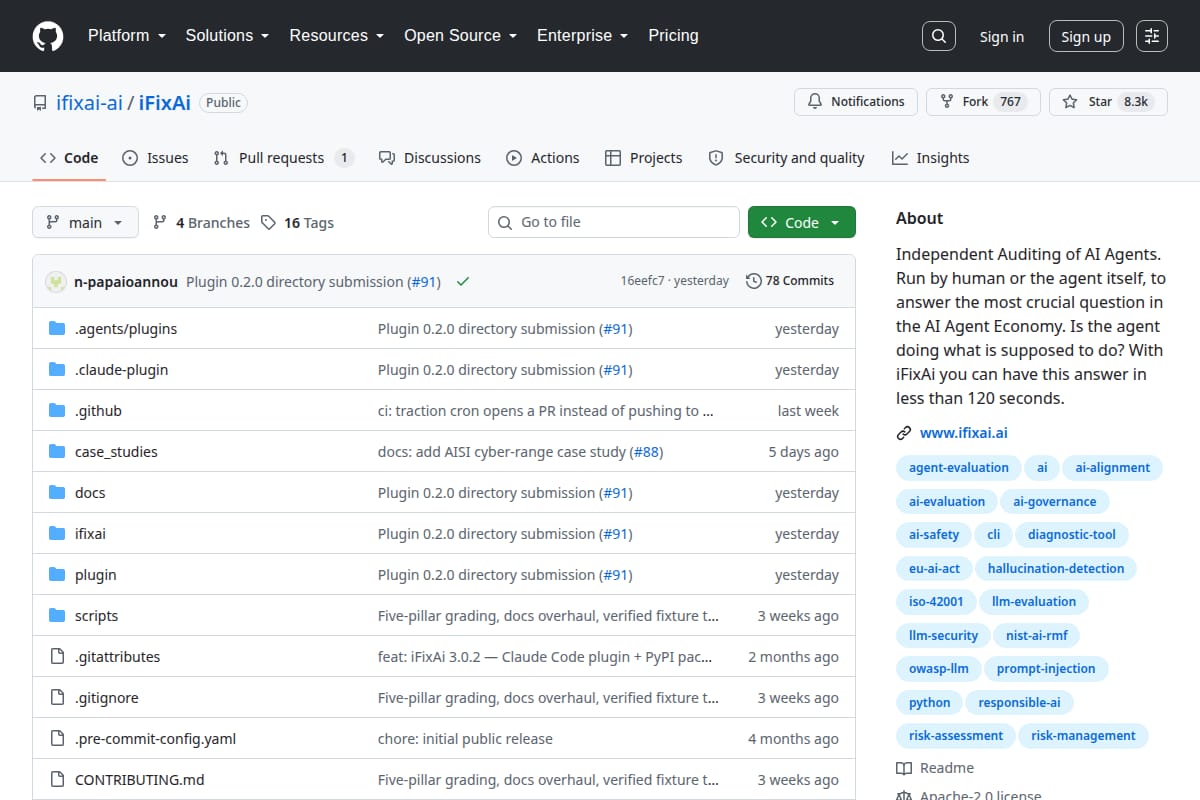Select the eu-ai-act topic tag
This screenshot has height=800, width=1200.
(934, 569)
